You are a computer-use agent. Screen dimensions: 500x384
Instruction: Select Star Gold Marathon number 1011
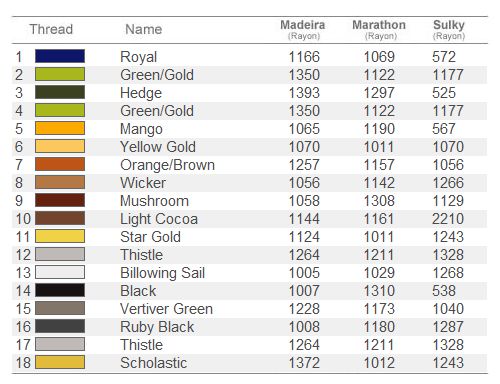(379, 237)
